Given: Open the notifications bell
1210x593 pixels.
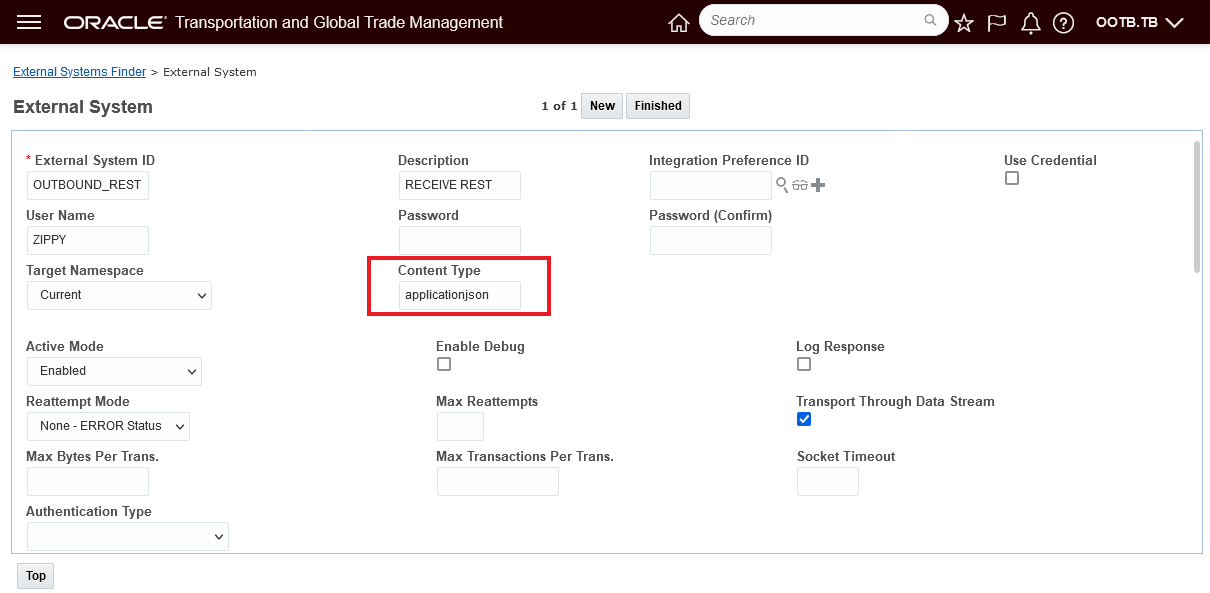Looking at the screenshot, I should coord(1031,23).
